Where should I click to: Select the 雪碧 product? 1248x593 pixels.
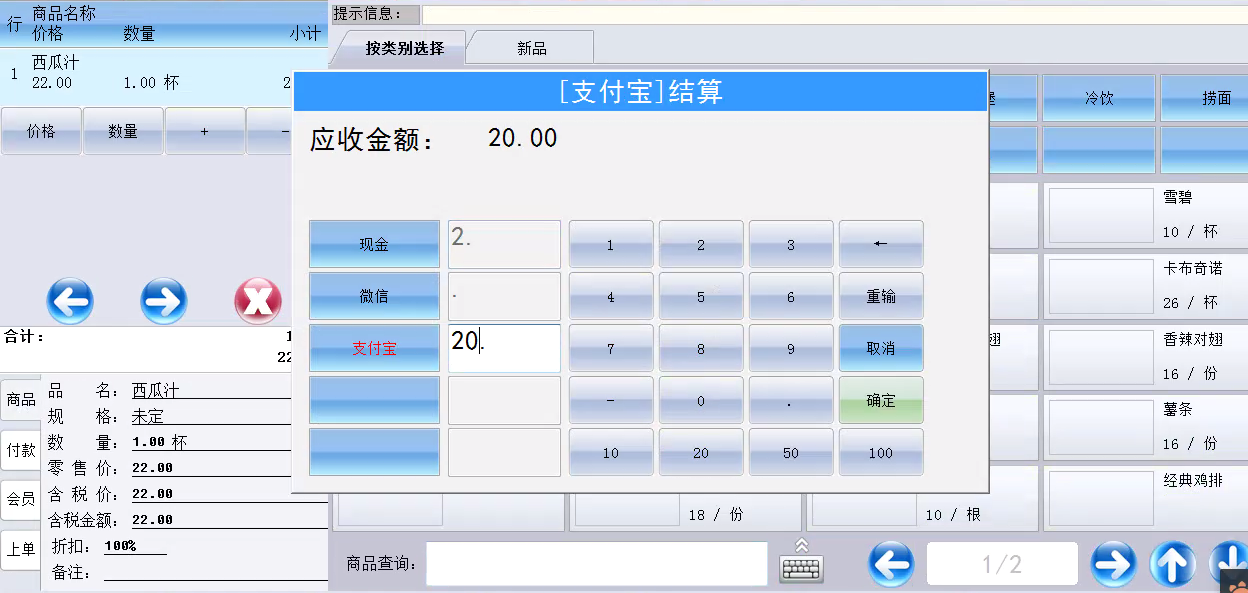1145,215
